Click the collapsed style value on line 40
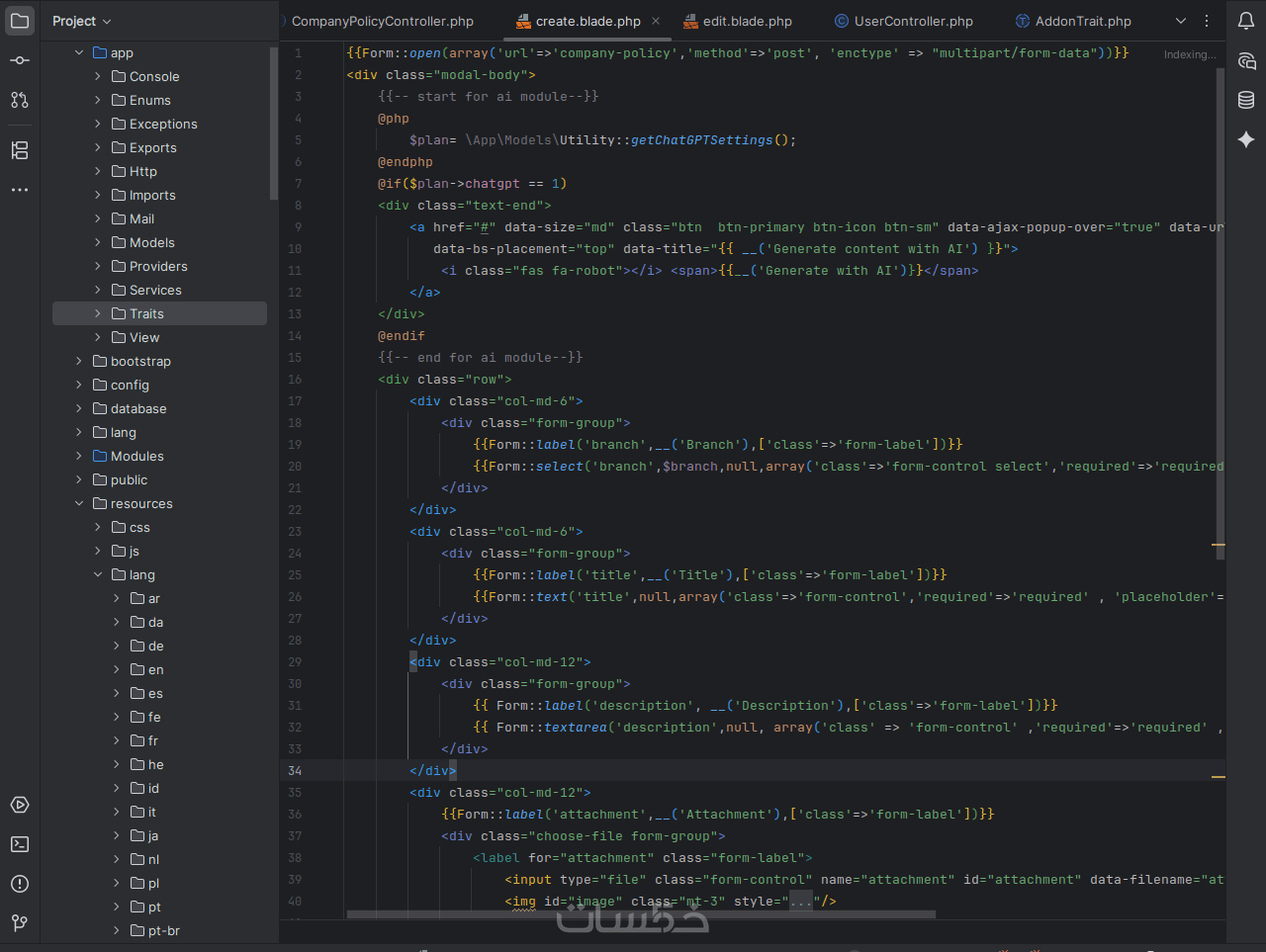The width and height of the screenshot is (1266, 952). [x=800, y=901]
